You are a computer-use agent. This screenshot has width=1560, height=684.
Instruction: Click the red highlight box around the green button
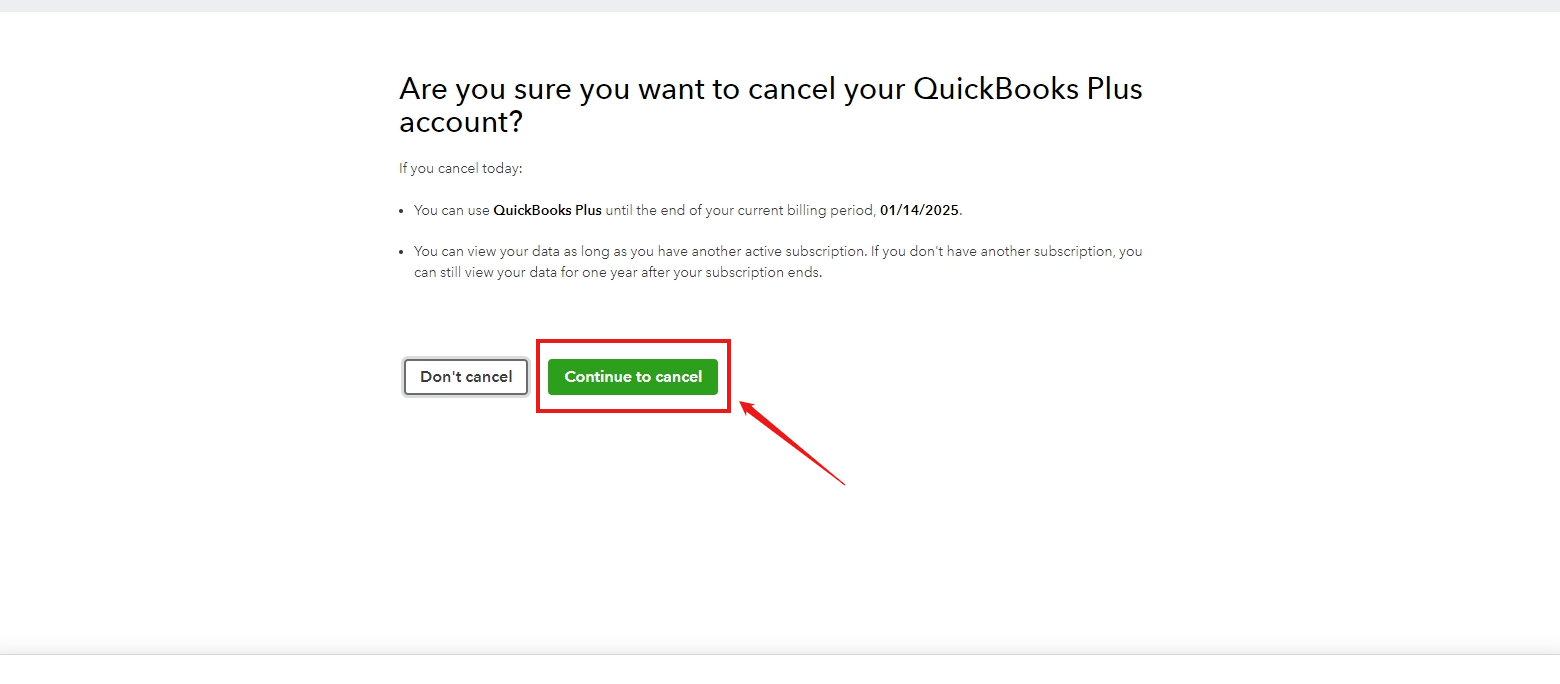pyautogui.click(x=633, y=341)
